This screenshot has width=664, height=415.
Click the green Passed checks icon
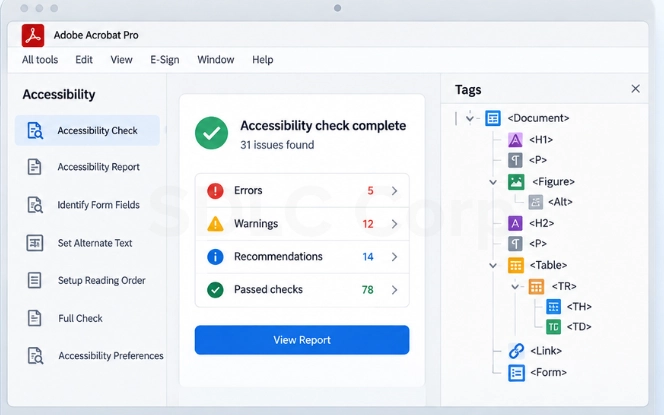215,290
